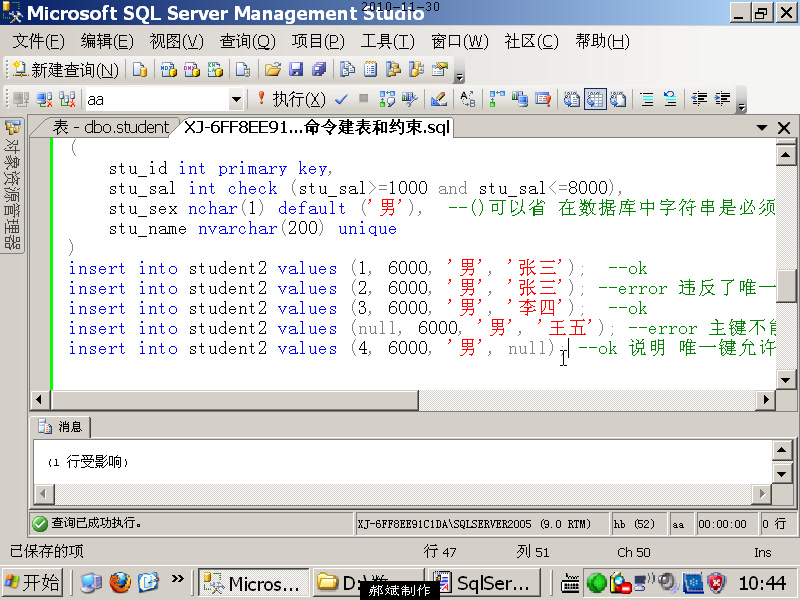Switch output to Results to Grid
The image size is (800, 600).
(595, 99)
